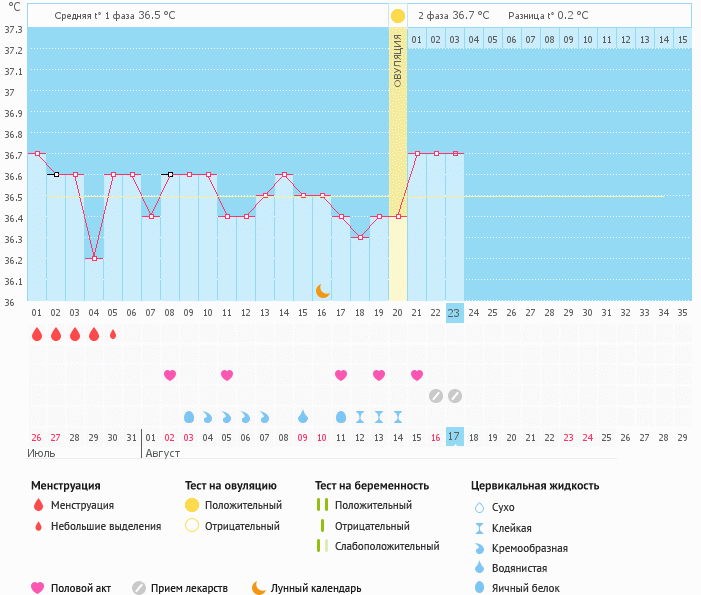Click the Положительный ovulation test legend label
The image size is (701, 595).
(x=243, y=505)
